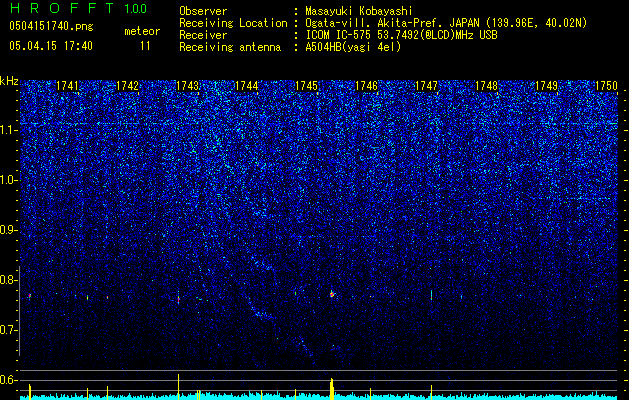Viewport: 629px width, 400px height.
Task: Select the Ogata-vill. Akita-Pref. JAPAN location text
Action: (x=446, y=23)
